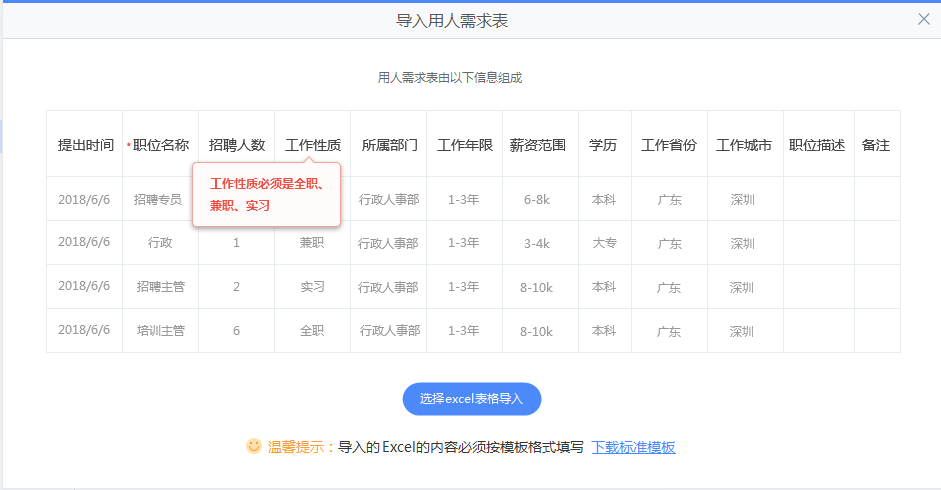Click recruit count 2 in 招聘主管 row

pos(236,286)
